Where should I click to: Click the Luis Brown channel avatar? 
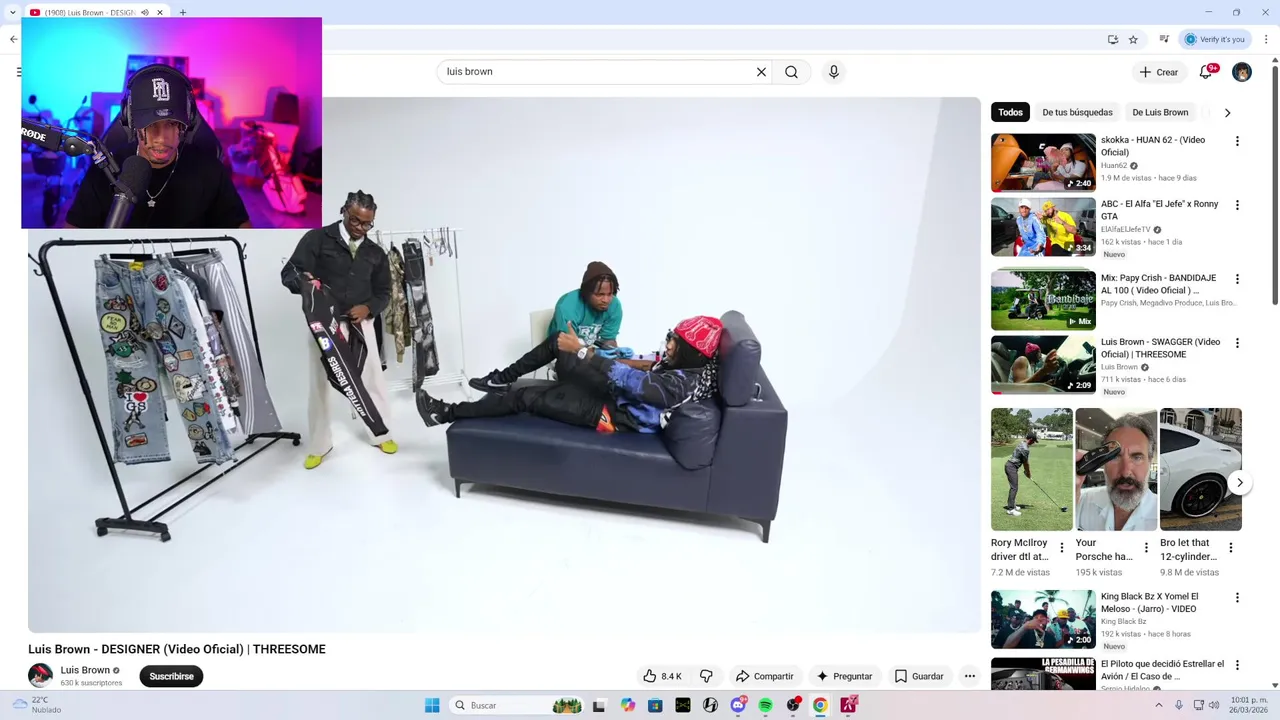click(x=40, y=675)
